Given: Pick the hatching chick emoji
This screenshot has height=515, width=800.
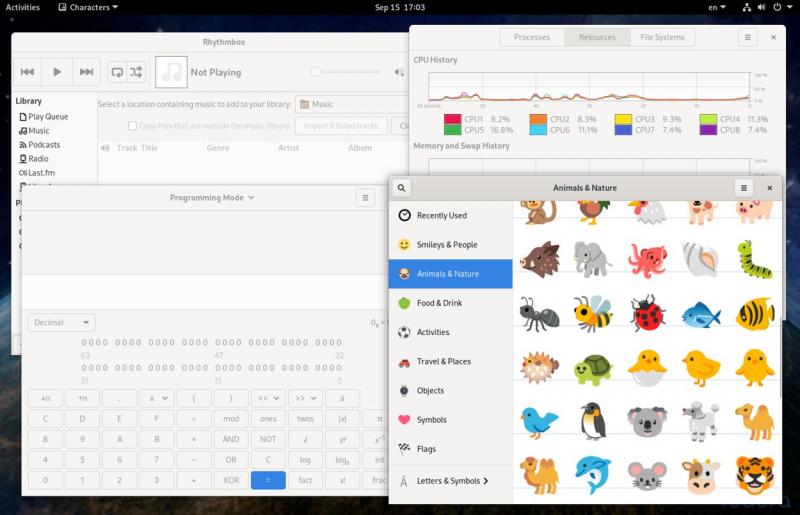Looking at the screenshot, I should click(646, 368).
